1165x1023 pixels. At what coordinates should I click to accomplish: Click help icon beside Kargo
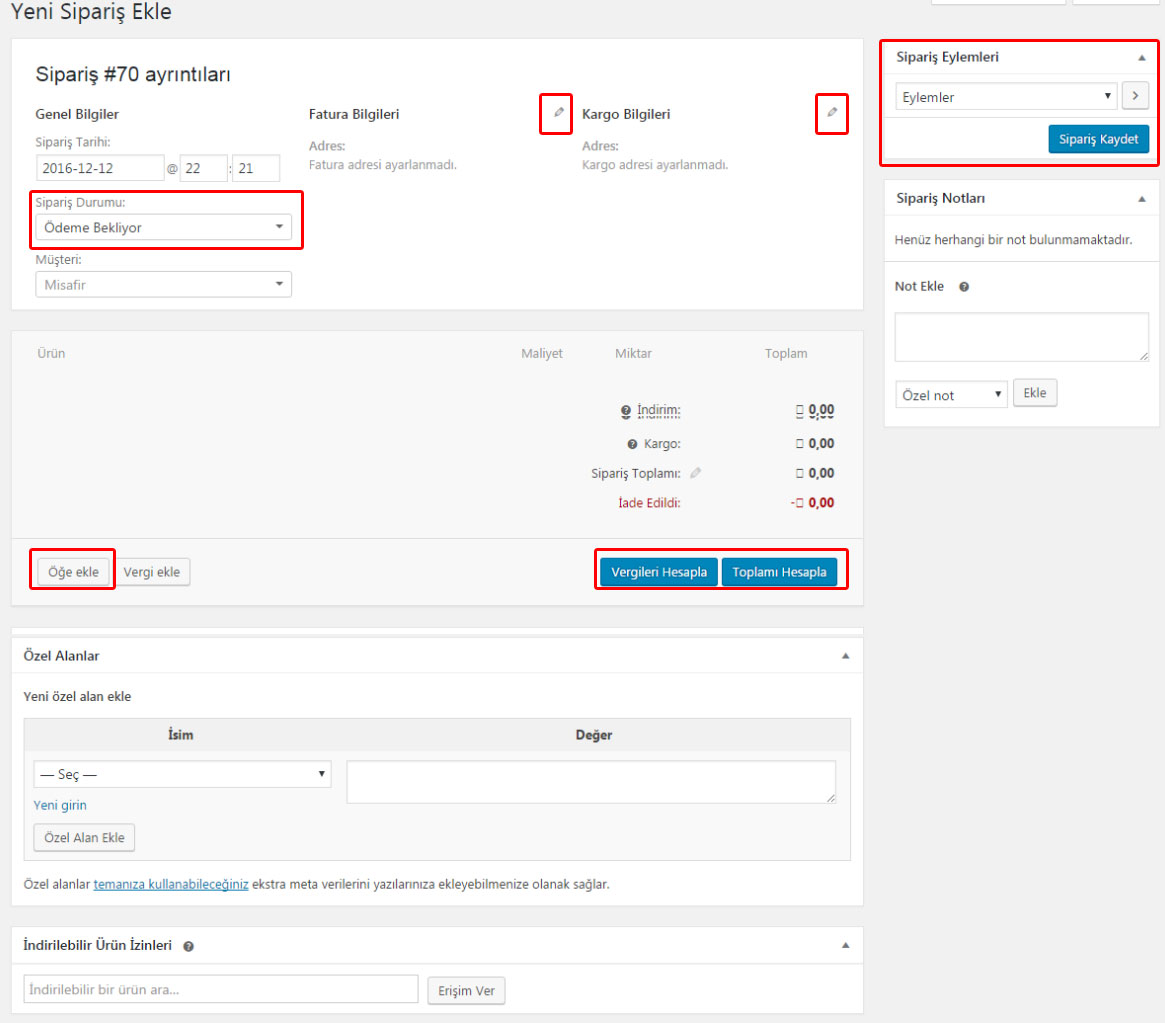point(632,444)
